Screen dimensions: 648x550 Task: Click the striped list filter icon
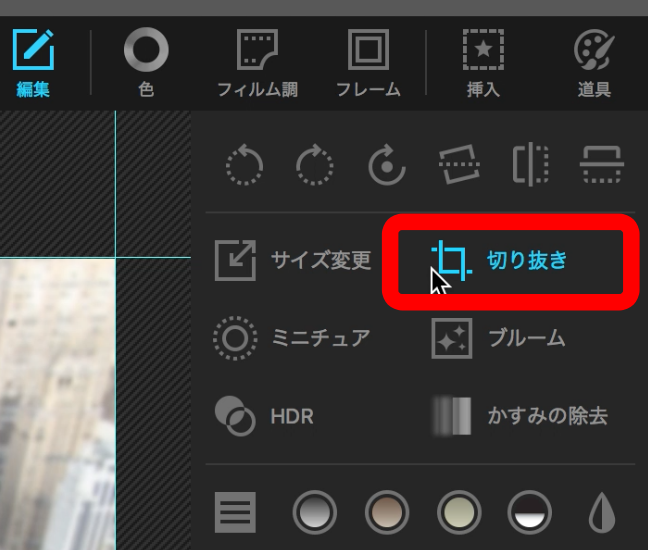pos(235,512)
